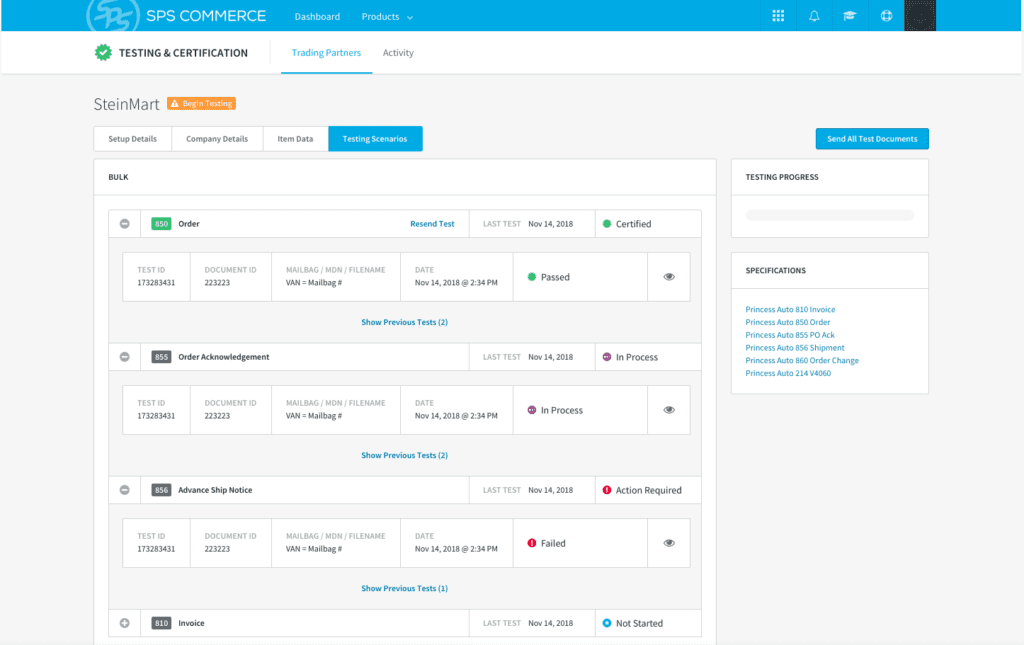This screenshot has height=645, width=1024.
Task: Open the apps grid icon
Action: (x=778, y=16)
